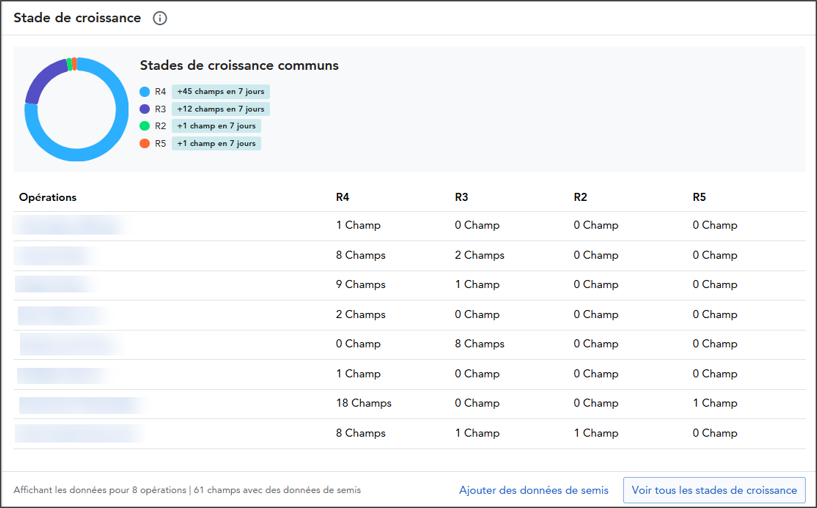Click the R5 column header
Screen dimensions: 817x508
[699, 197]
